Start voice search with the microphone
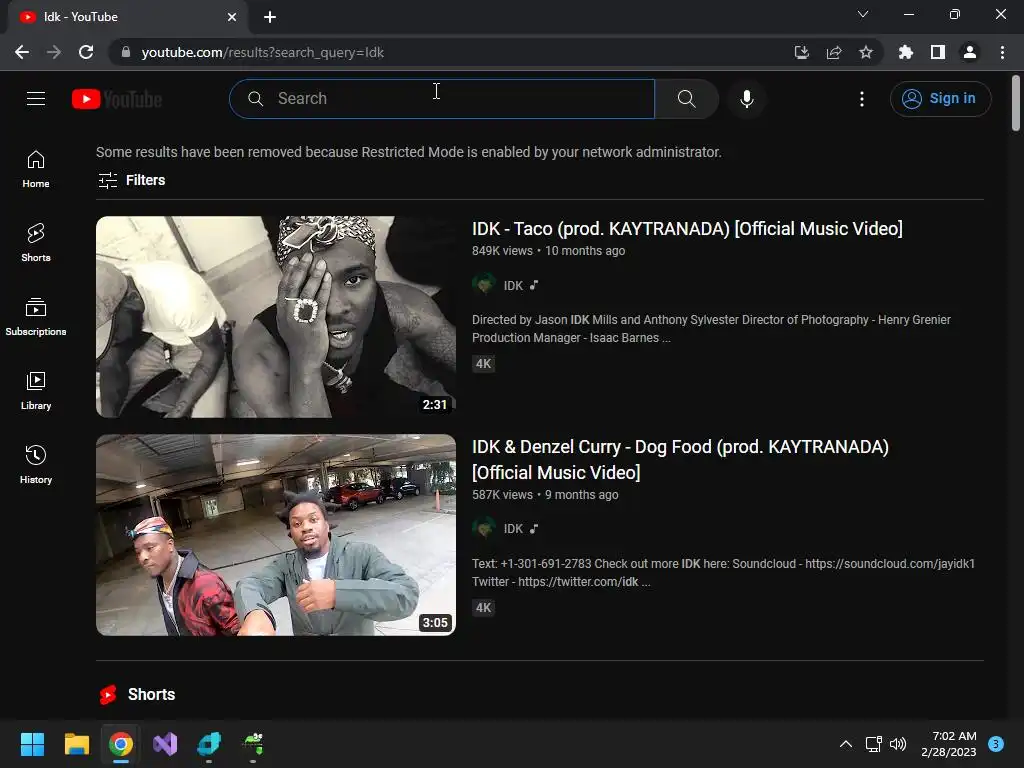1024x768 pixels. point(746,99)
